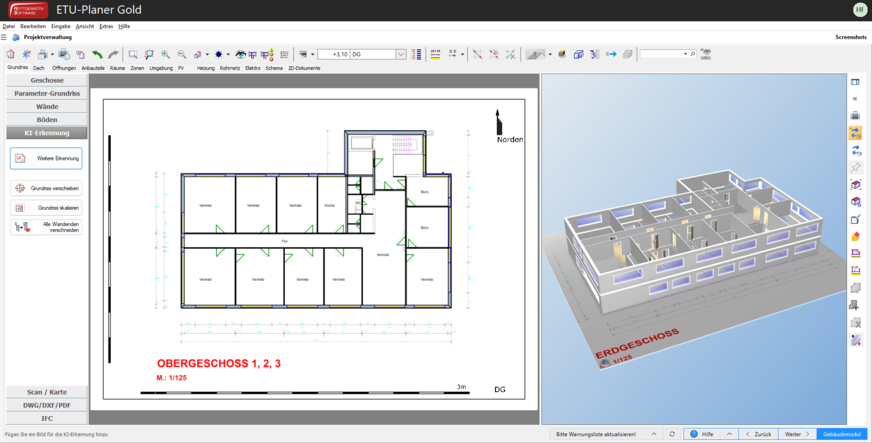
Task: Open the Ansicht menu
Action: 85,26
